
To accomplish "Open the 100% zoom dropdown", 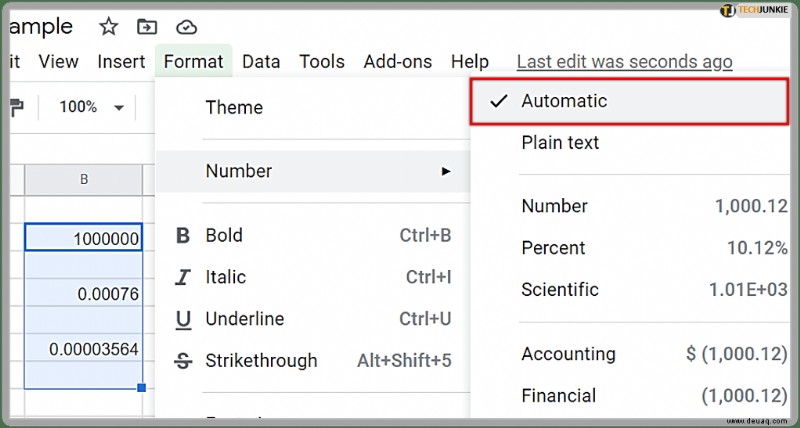I will point(91,107).
